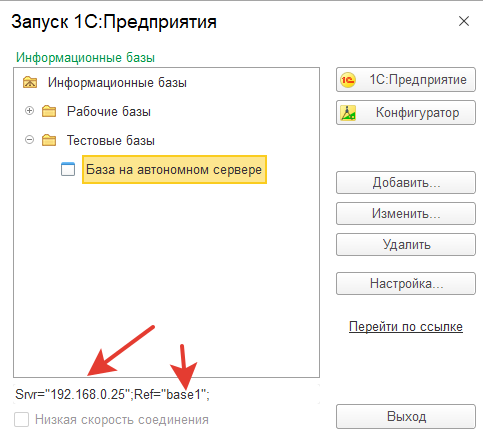Click the Рабочие базы folder icon
The height and width of the screenshot is (437, 483).
click(49, 111)
